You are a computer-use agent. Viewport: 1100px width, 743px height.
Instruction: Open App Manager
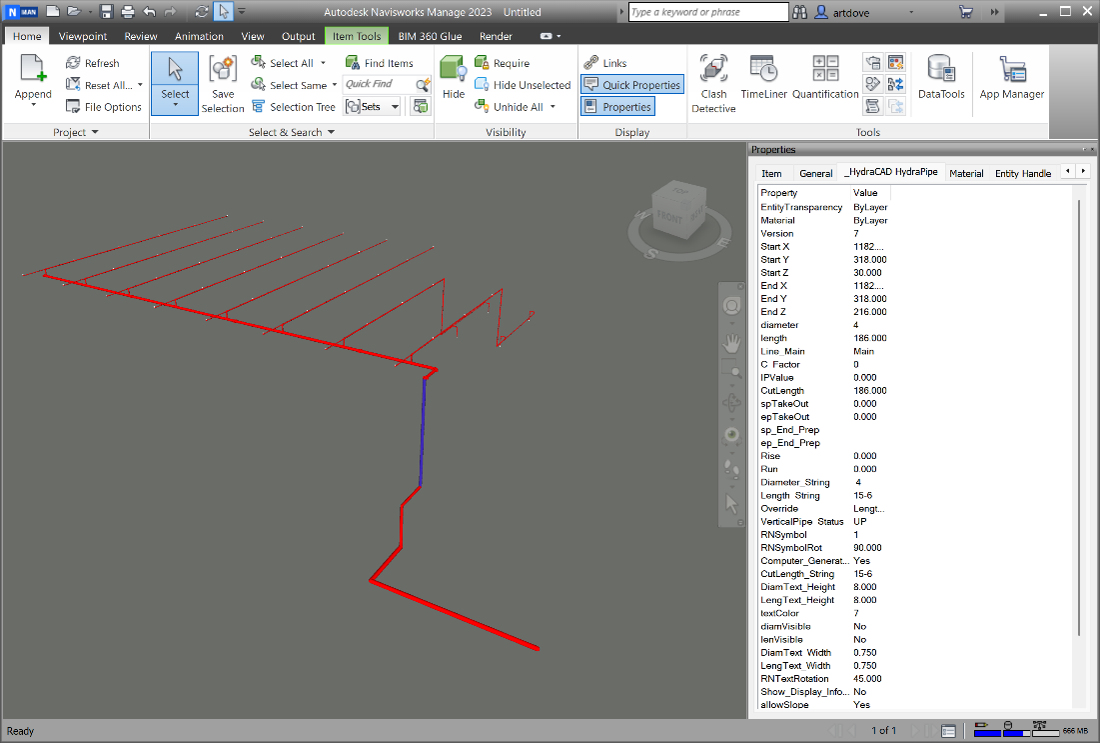(1012, 77)
